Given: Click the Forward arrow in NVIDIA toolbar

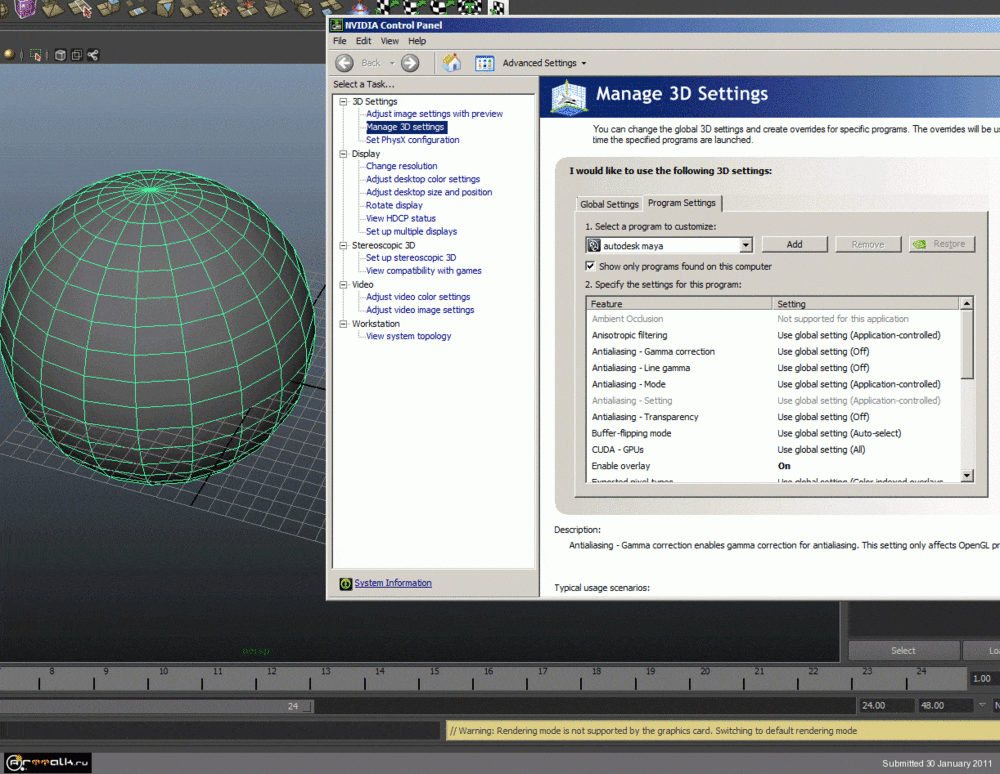Looking at the screenshot, I should coord(410,63).
